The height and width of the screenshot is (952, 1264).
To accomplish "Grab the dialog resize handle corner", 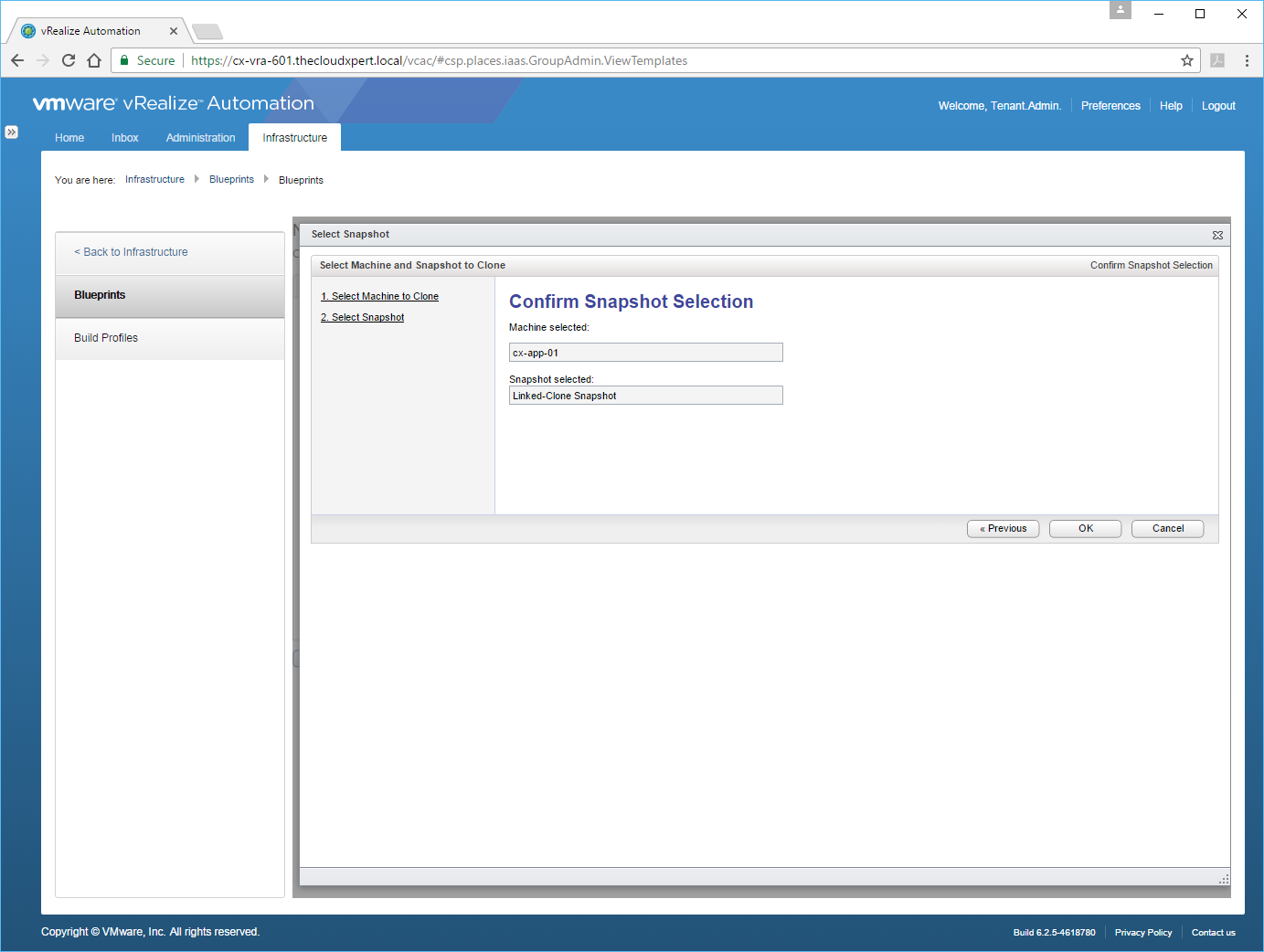I will [1223, 879].
